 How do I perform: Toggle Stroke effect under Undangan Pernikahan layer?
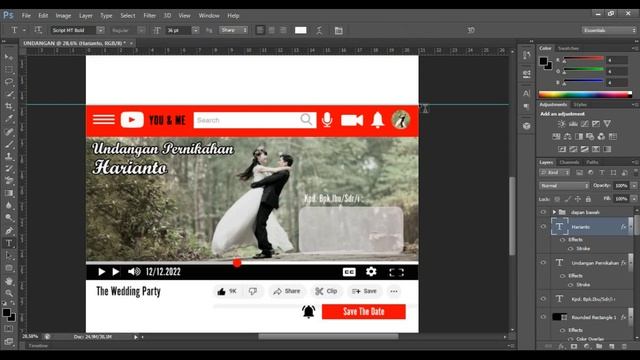coord(571,285)
